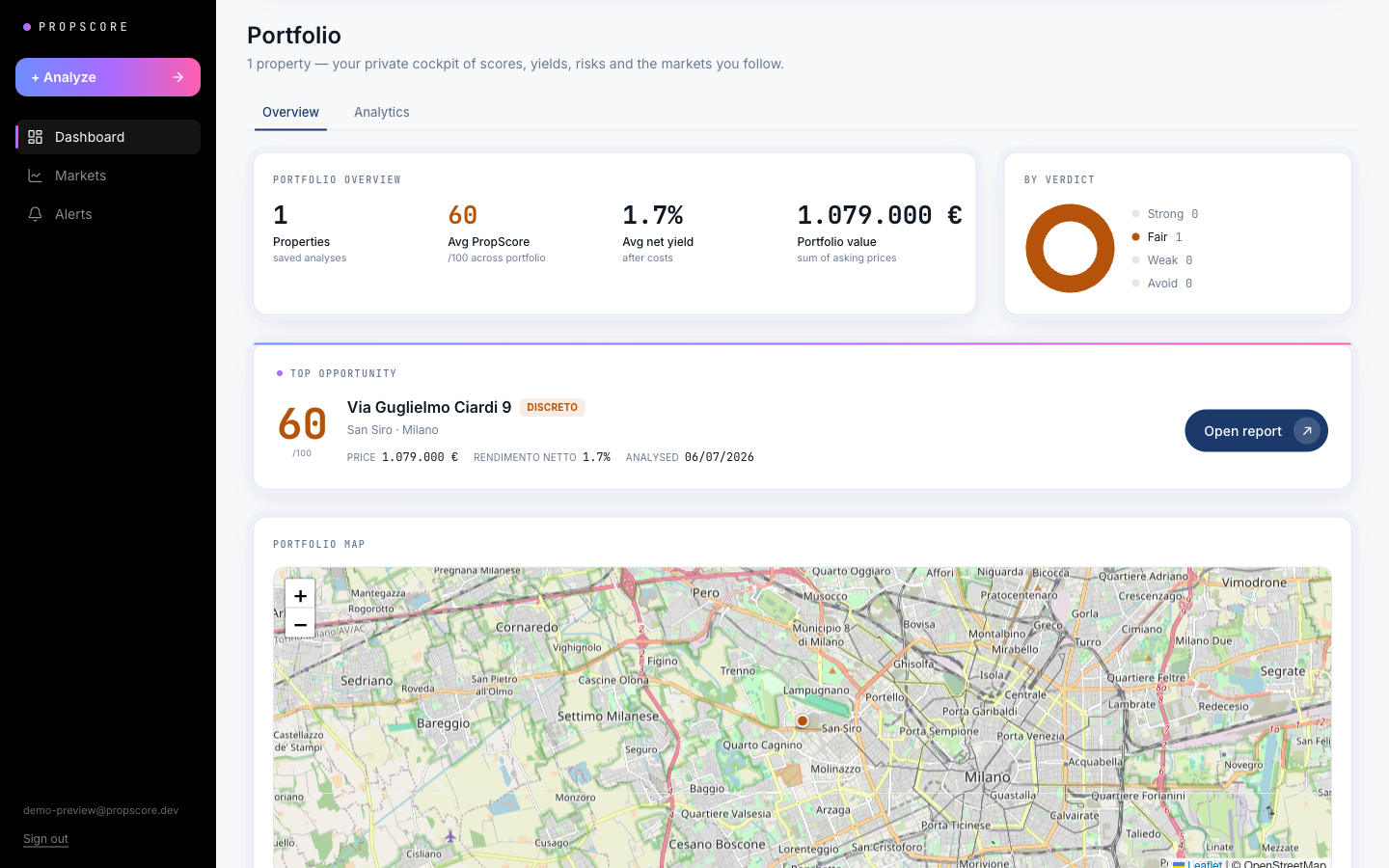
Task: Click the Portfolio value 1.079.000 €
Action: coord(880,215)
